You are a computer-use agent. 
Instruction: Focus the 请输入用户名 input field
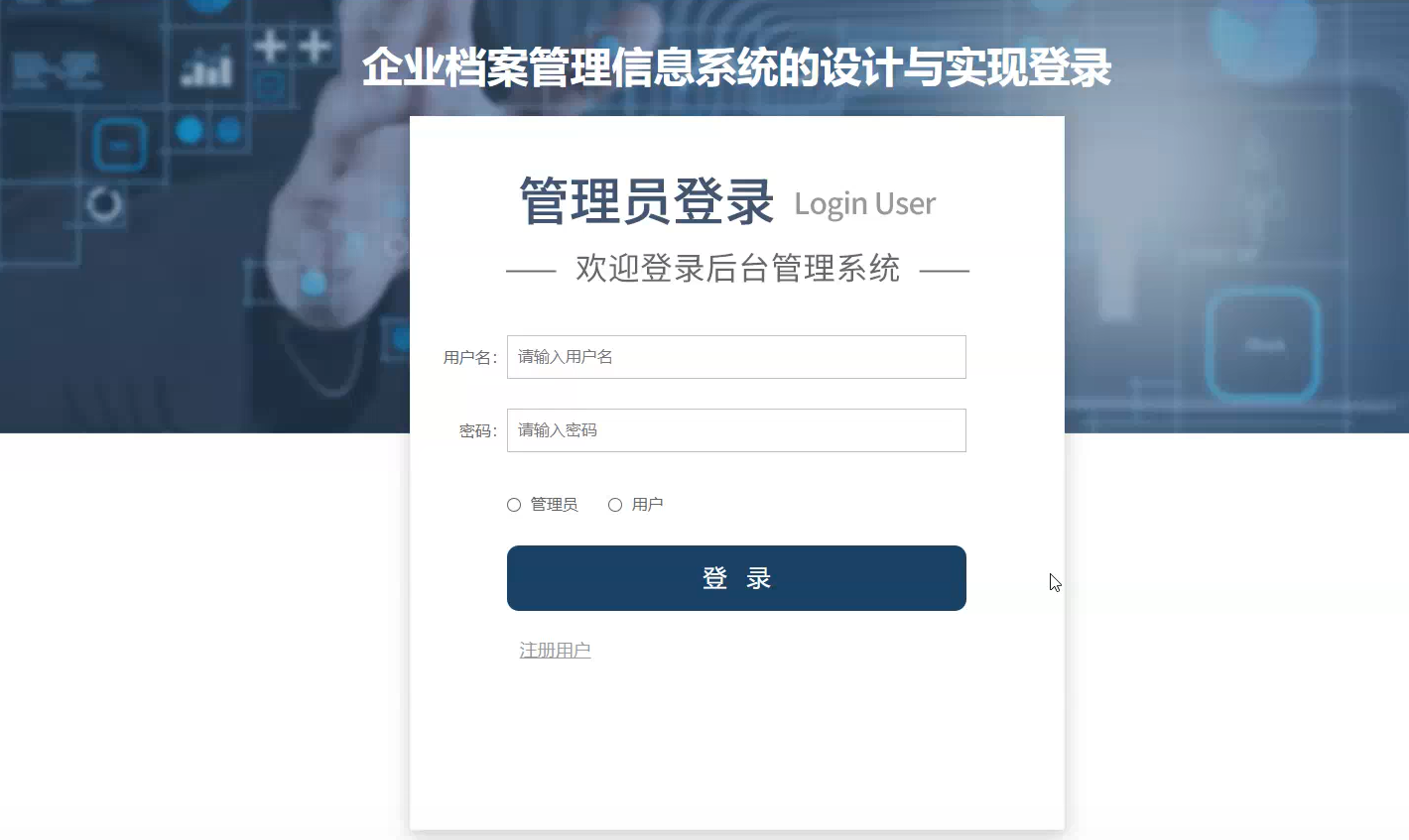[x=736, y=357]
